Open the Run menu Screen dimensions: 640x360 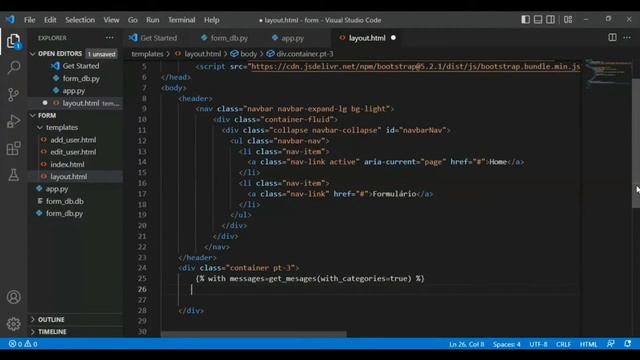tap(153, 20)
